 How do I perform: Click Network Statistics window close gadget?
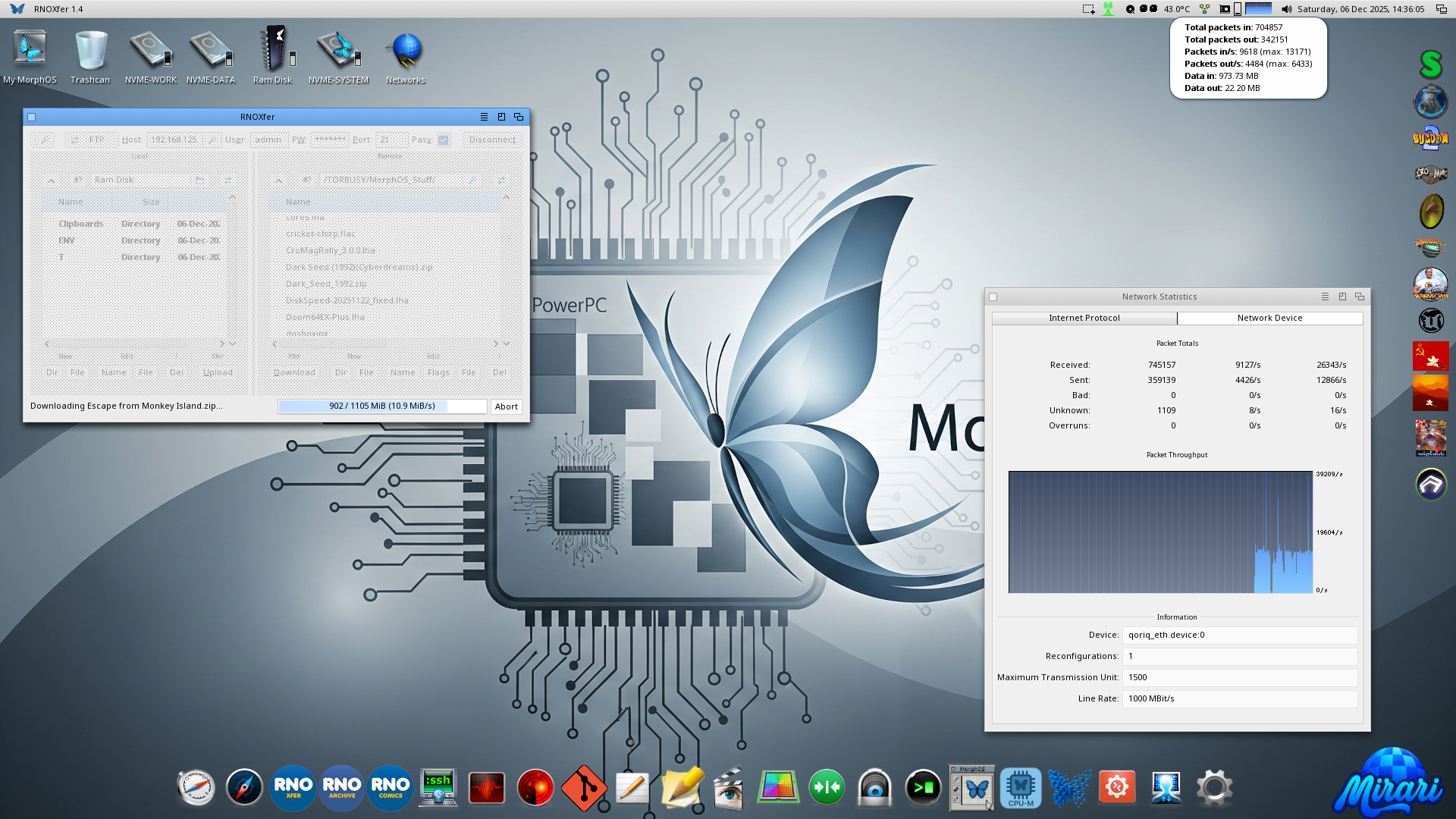993,297
